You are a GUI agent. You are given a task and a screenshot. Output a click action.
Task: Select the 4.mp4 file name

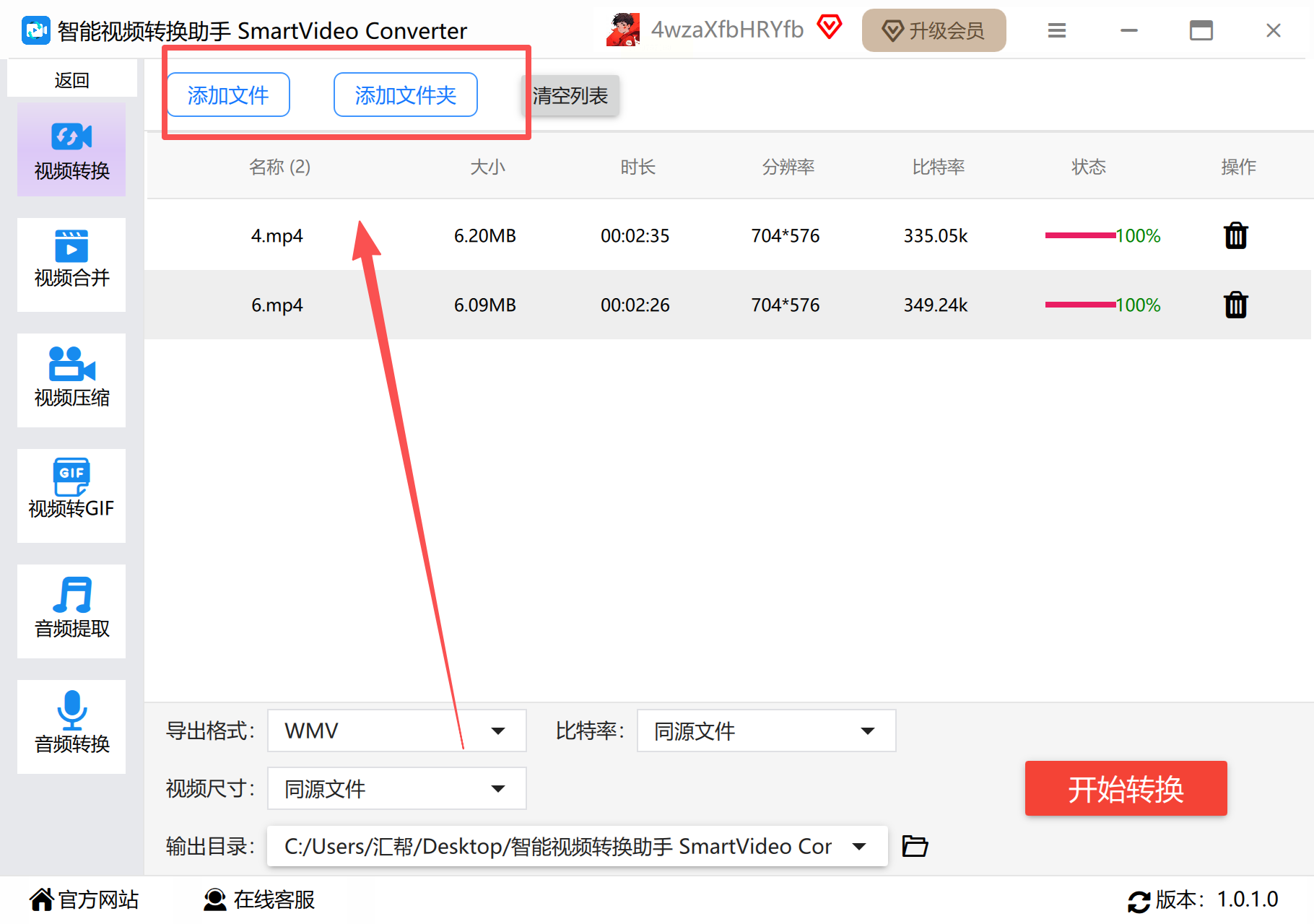coord(277,236)
